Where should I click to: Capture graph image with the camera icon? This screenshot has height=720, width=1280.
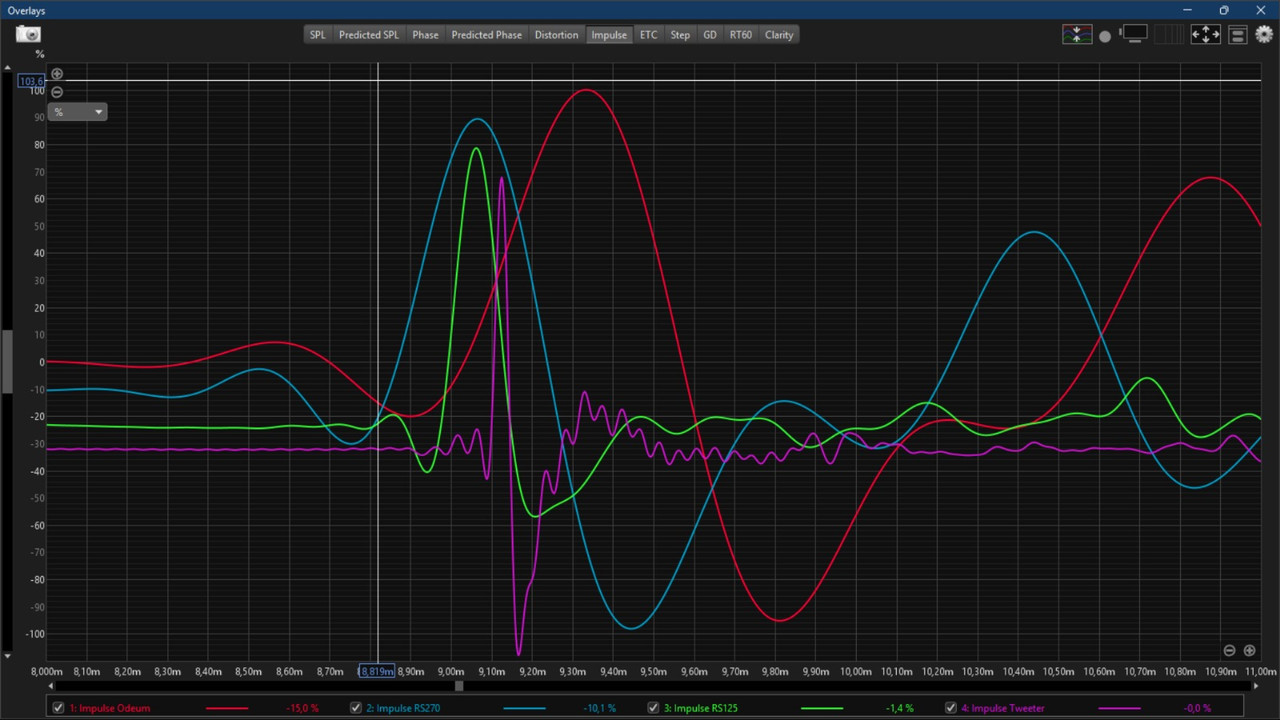(x=28, y=34)
